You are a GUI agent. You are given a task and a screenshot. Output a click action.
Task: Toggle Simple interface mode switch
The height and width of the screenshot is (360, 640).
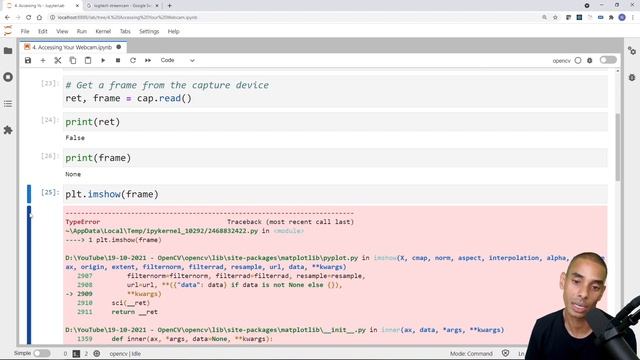pyautogui.click(x=42, y=353)
